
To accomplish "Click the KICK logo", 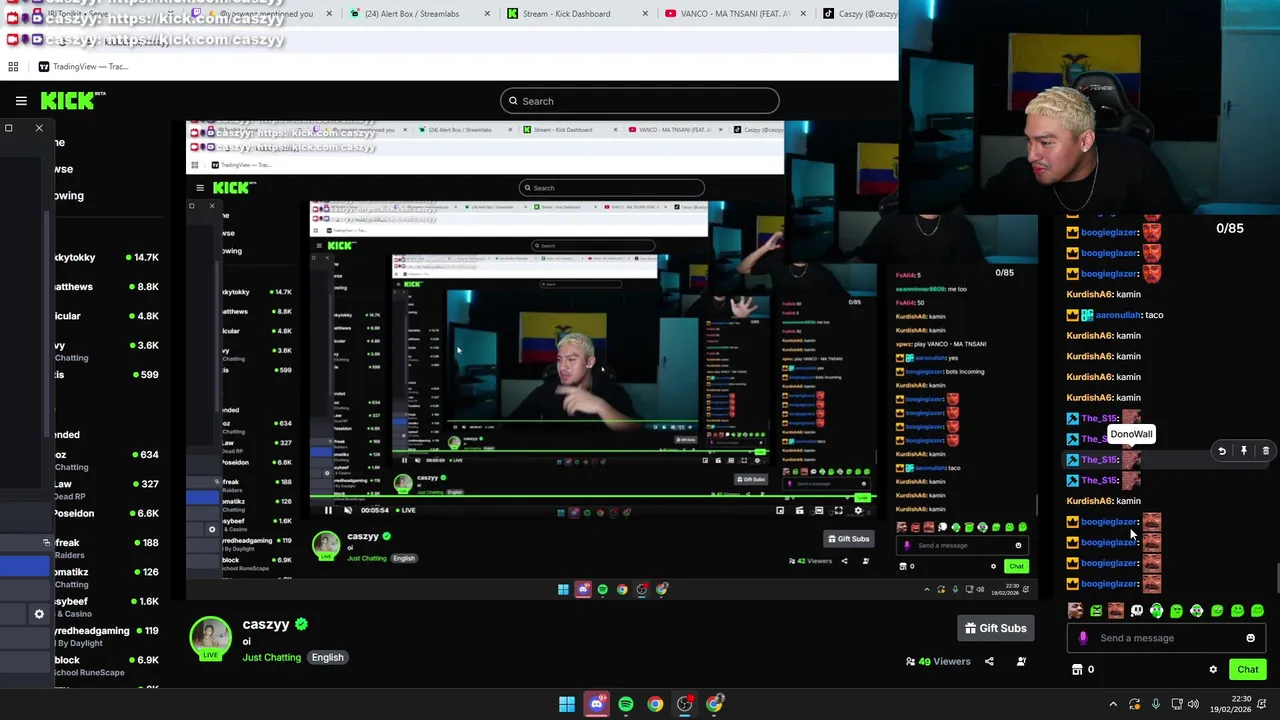I will coord(72,100).
